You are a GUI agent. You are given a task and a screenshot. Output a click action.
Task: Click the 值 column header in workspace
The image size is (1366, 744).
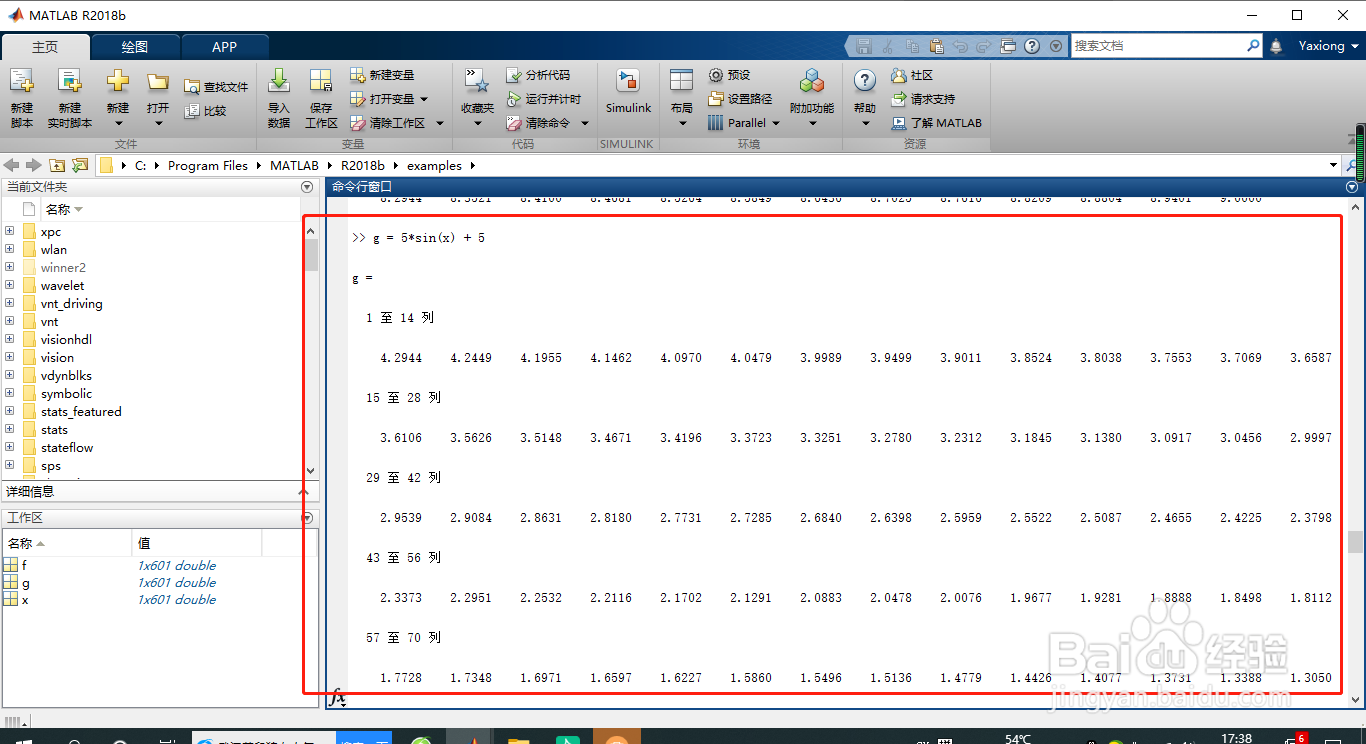(196, 543)
